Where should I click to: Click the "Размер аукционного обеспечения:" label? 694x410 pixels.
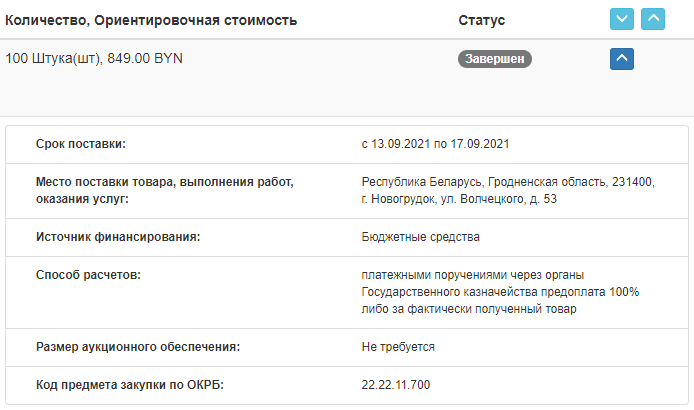[138, 347]
